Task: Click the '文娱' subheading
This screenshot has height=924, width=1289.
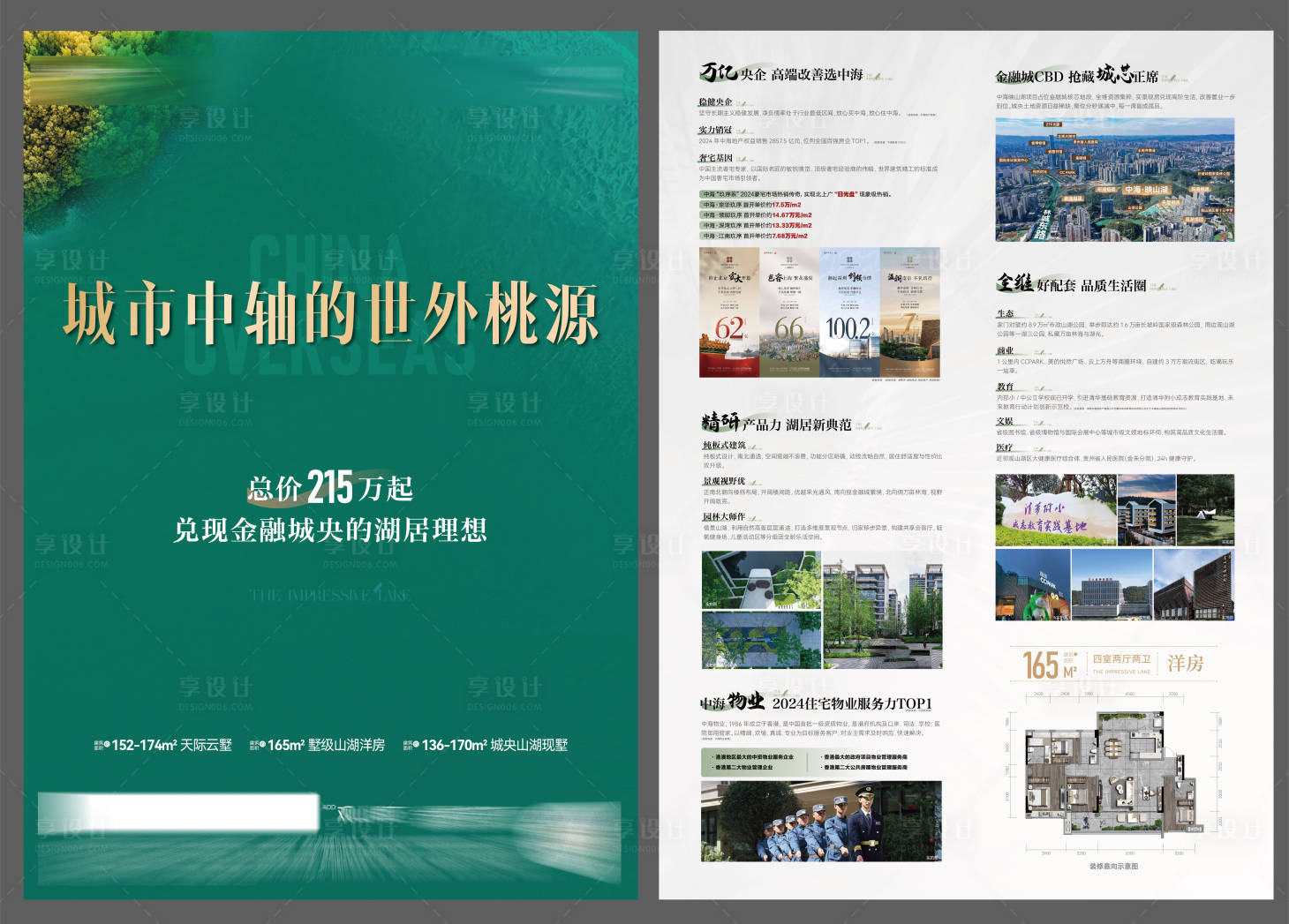Action: point(1005,422)
